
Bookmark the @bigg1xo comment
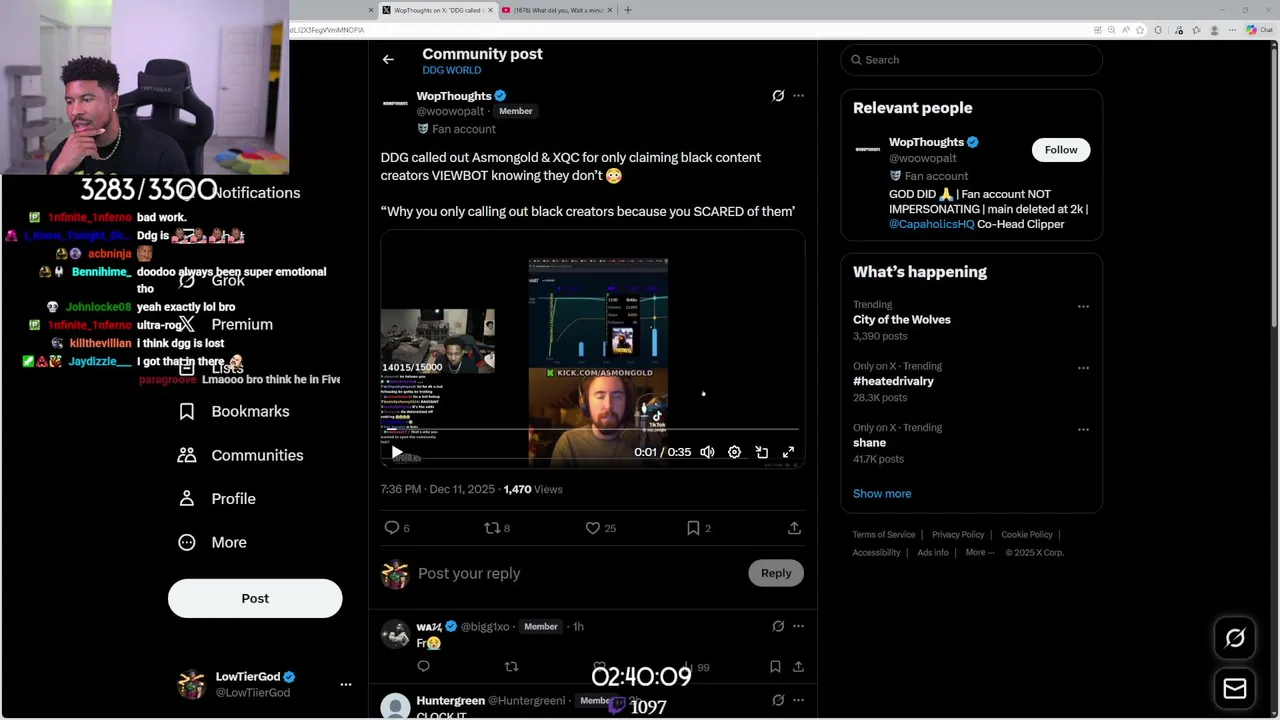[775, 666]
